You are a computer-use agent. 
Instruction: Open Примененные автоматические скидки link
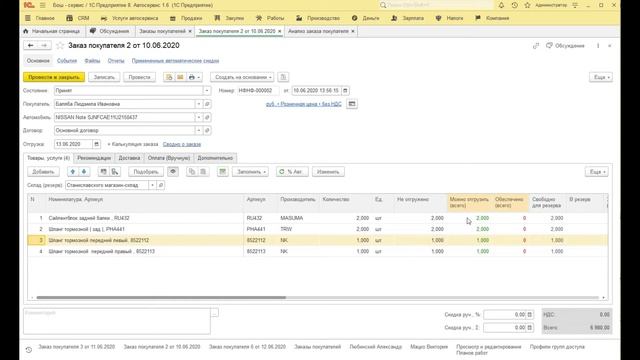point(175,61)
